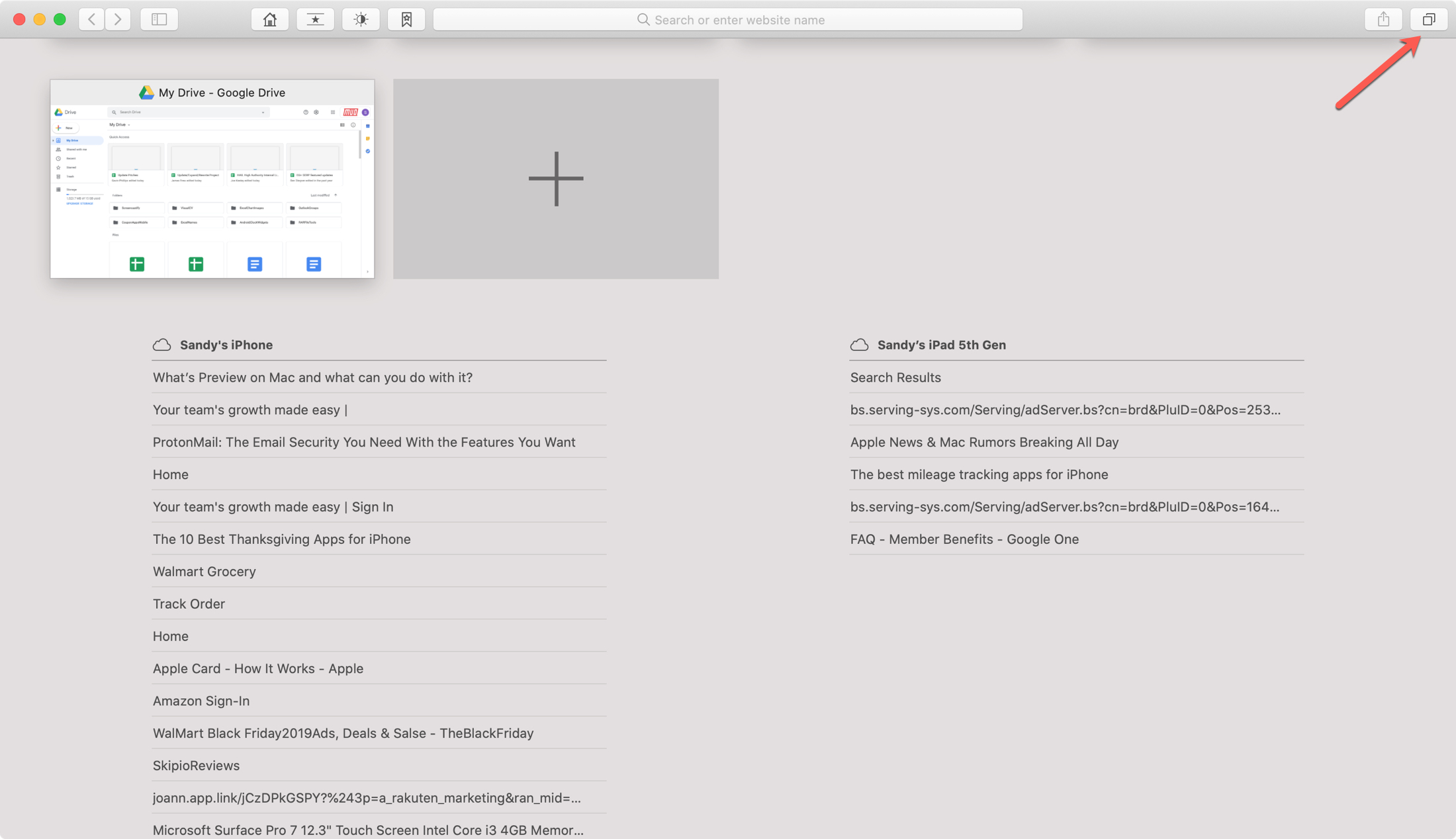The height and width of the screenshot is (839, 1456).
Task: Click the iCloud icon beside Sandy's iPad 5th Gen
Action: [x=859, y=345]
